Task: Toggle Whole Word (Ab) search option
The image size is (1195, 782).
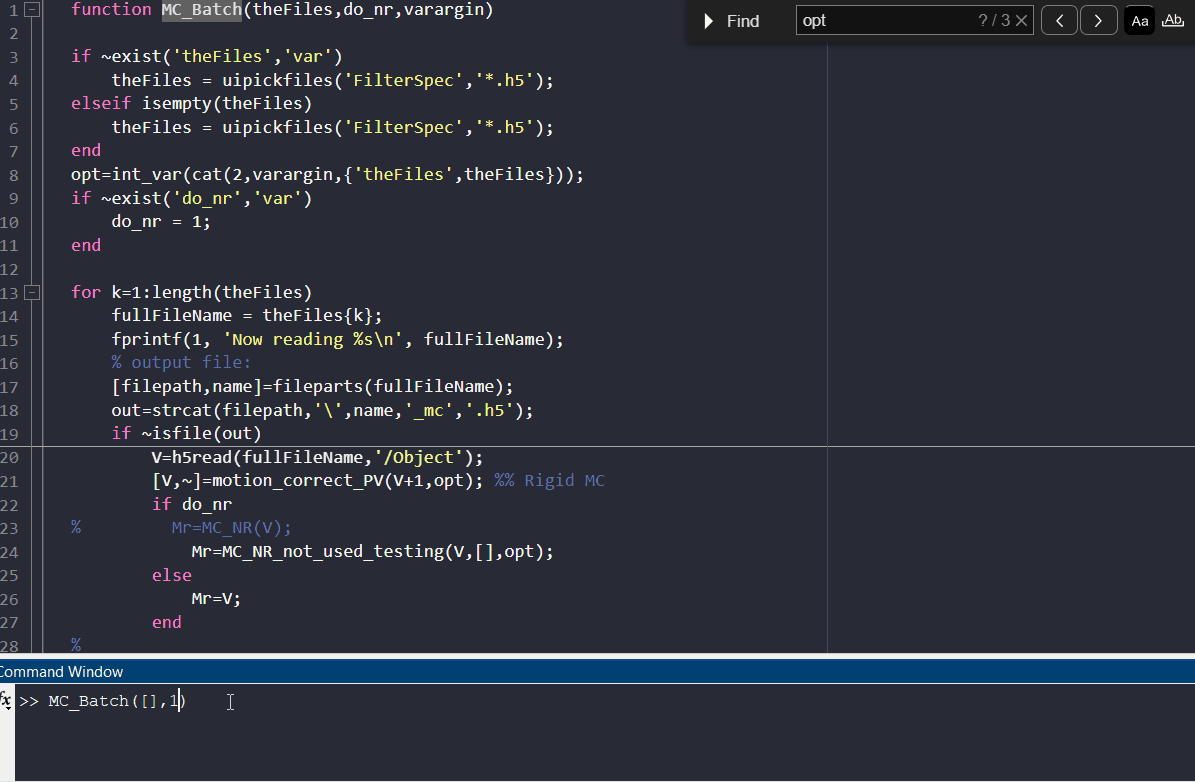Action: 1173,21
